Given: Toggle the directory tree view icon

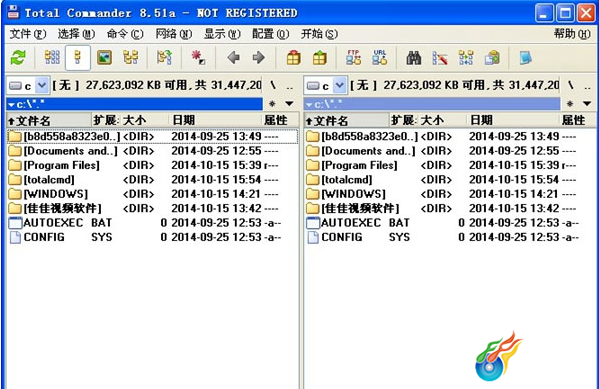Looking at the screenshot, I should (x=130, y=58).
